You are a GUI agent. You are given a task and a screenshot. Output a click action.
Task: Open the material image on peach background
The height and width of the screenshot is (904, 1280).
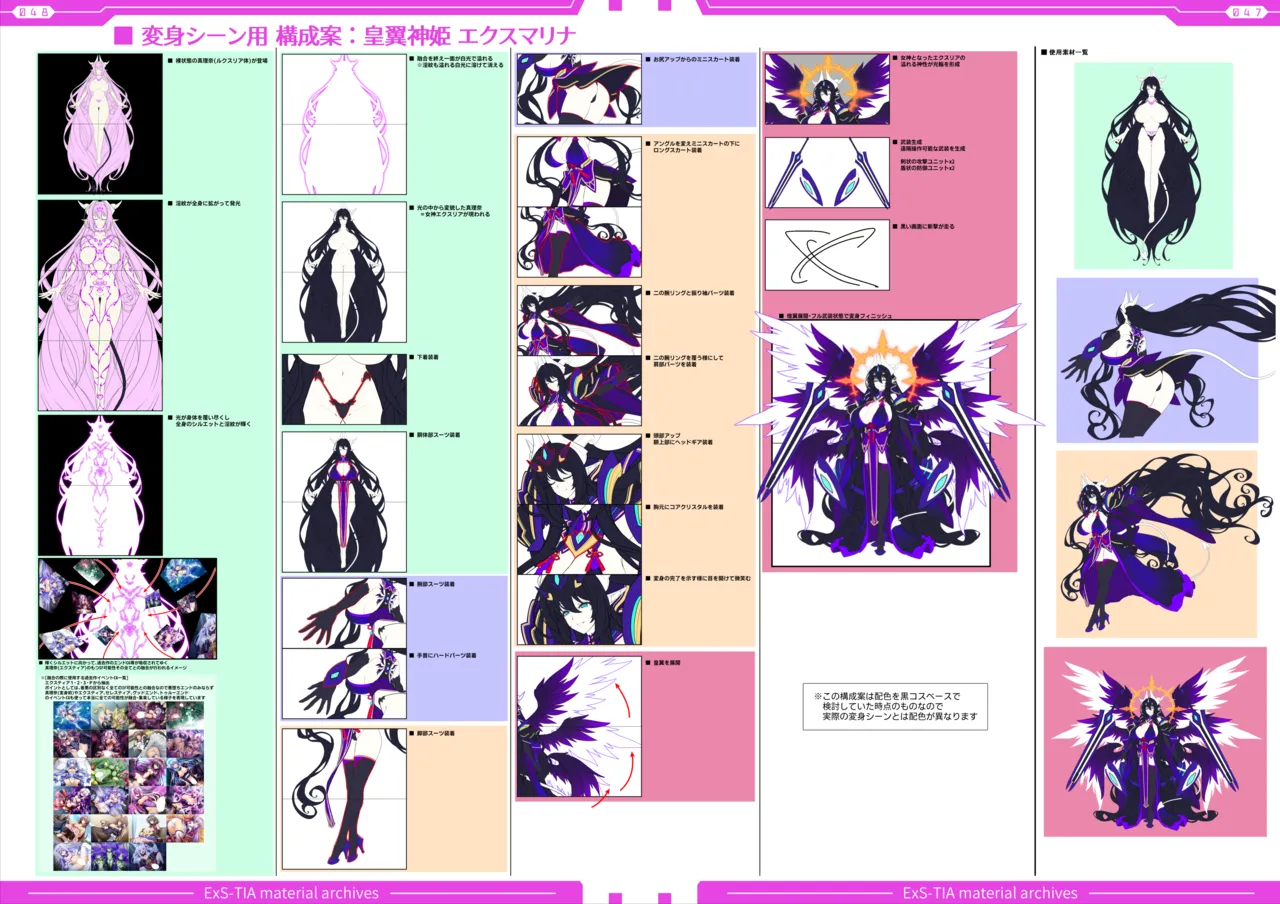pos(1157,544)
